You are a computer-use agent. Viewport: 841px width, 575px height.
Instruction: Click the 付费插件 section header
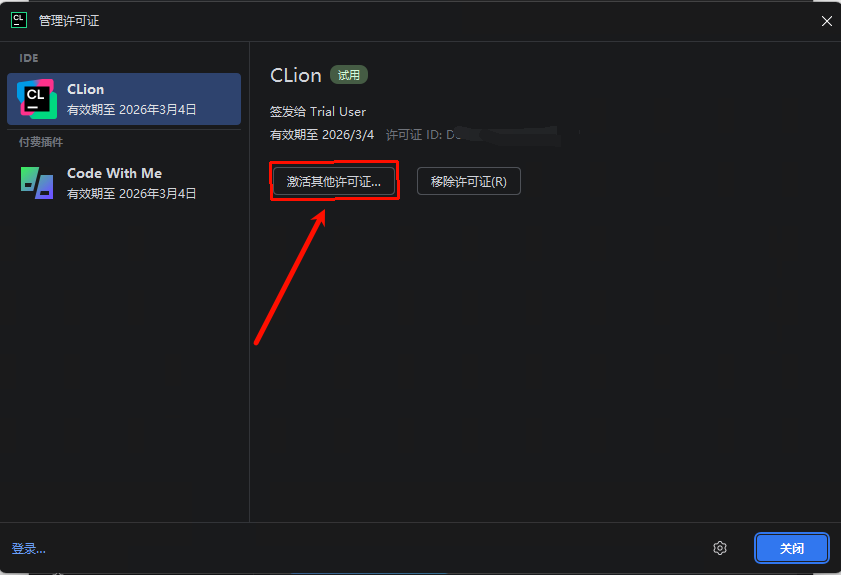[x=41, y=142]
